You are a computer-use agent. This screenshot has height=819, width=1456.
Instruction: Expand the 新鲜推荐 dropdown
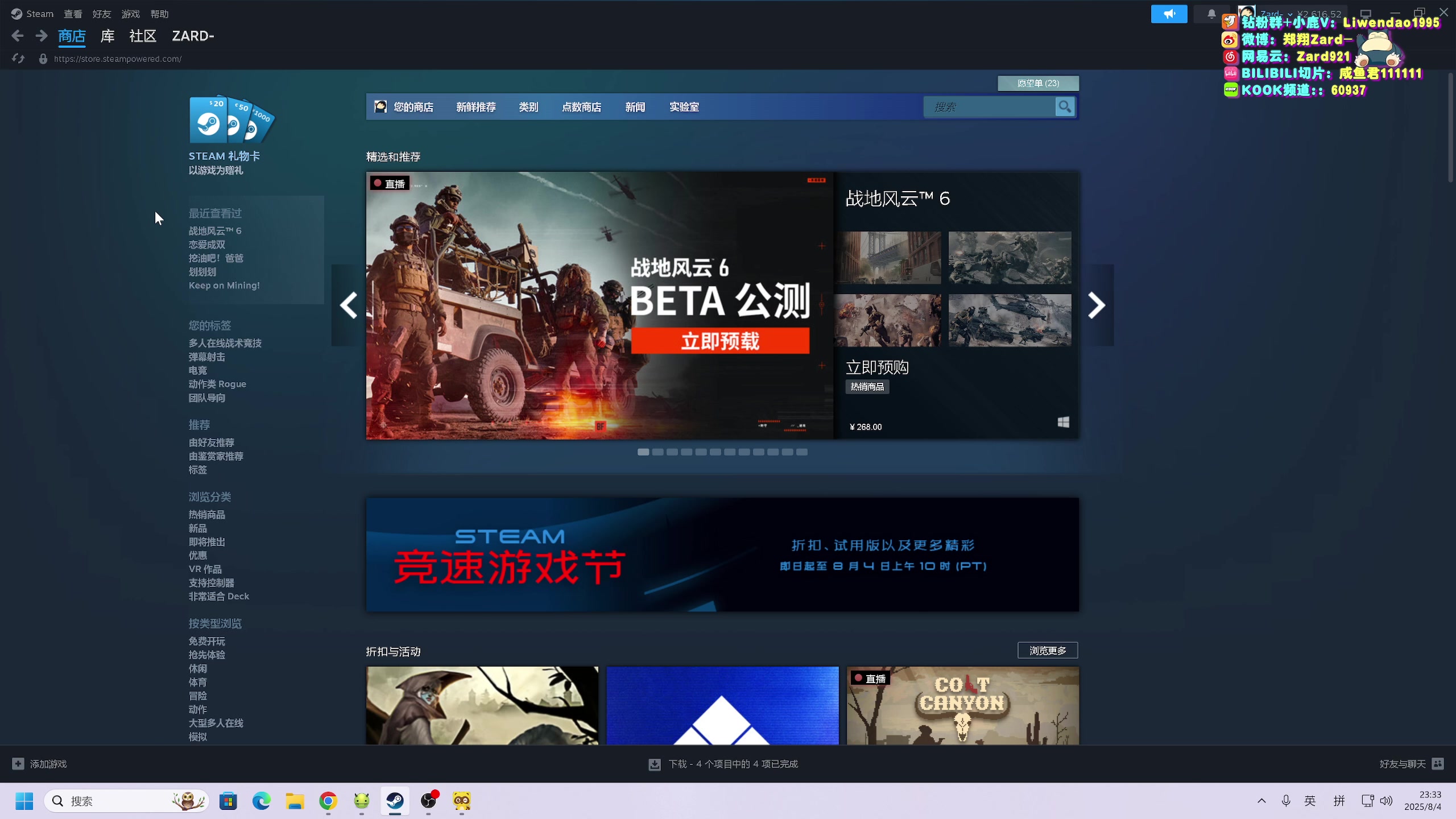(476, 107)
